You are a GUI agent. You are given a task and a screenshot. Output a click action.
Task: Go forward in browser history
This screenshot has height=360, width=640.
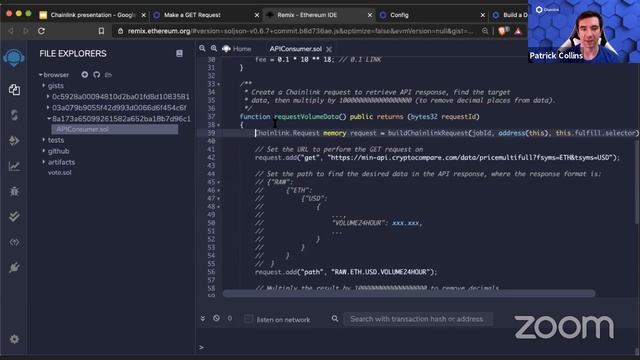26,31
